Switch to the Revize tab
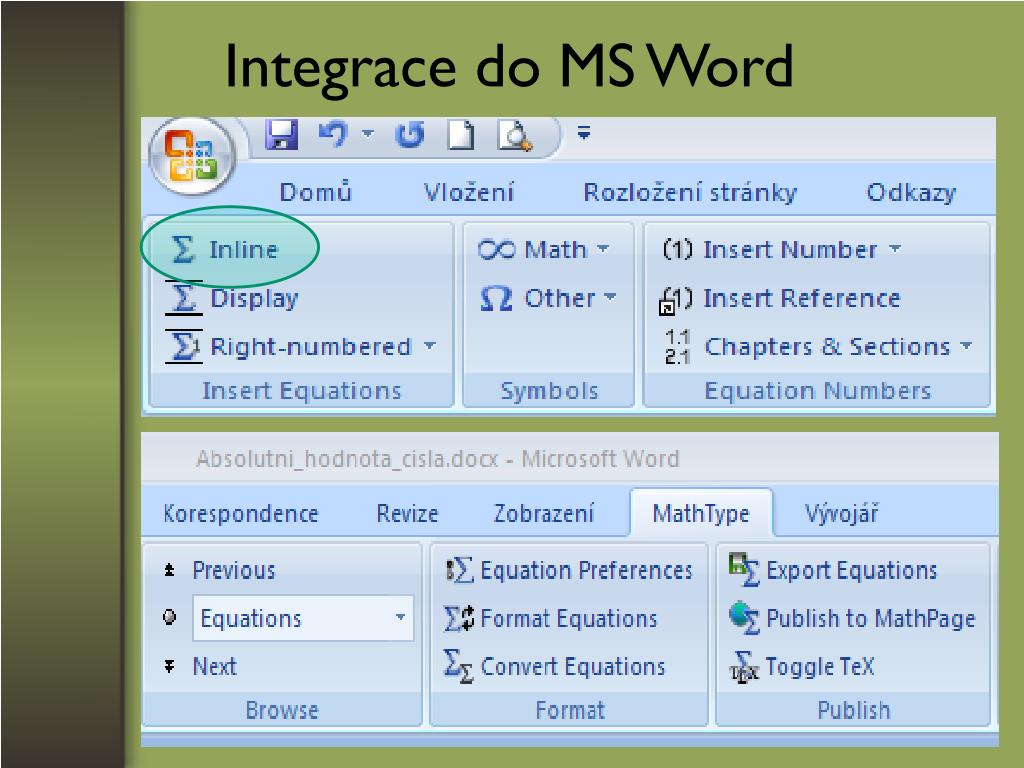Image resolution: width=1024 pixels, height=768 pixels. 408,514
